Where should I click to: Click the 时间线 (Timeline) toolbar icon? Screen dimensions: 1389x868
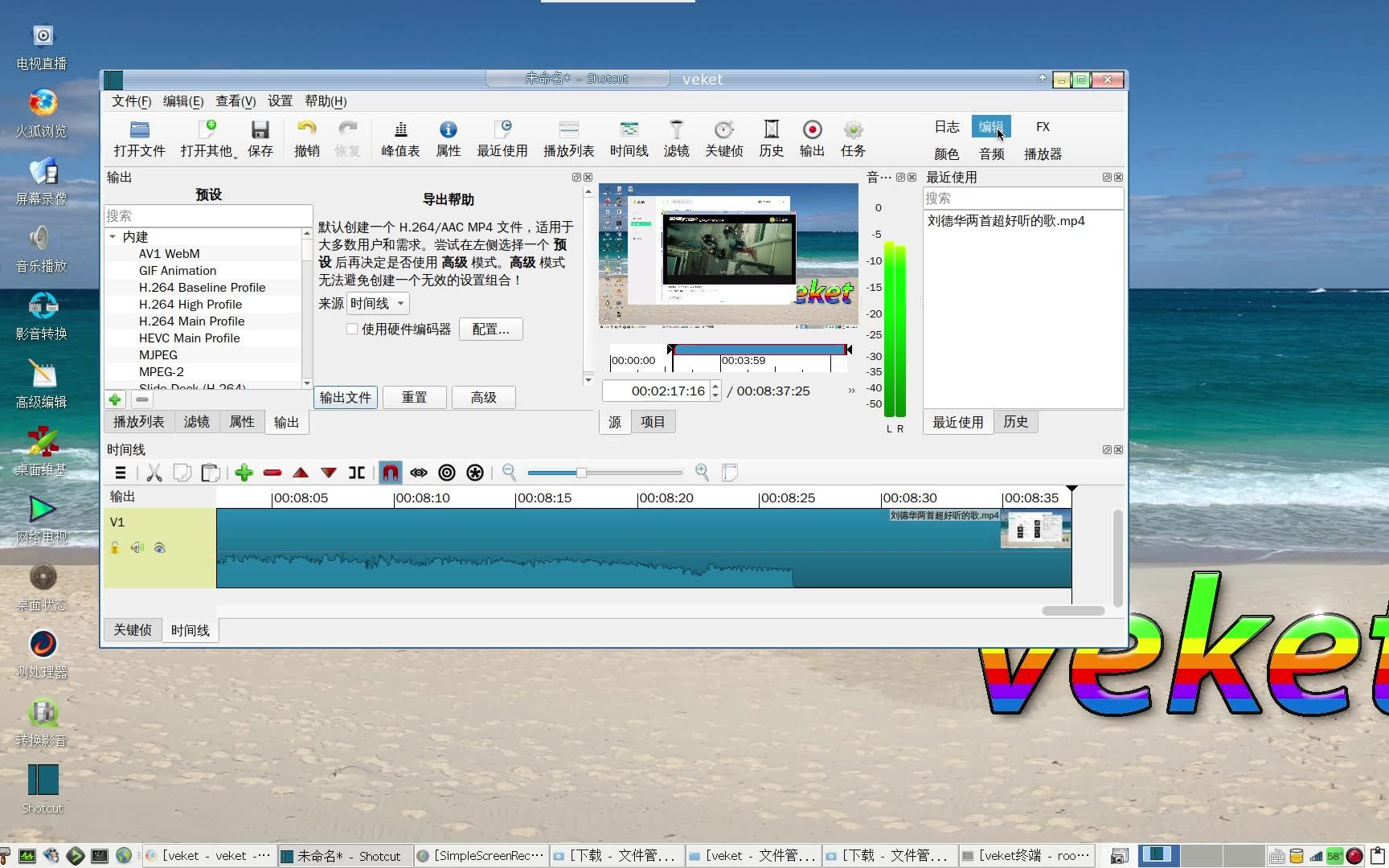tap(629, 138)
